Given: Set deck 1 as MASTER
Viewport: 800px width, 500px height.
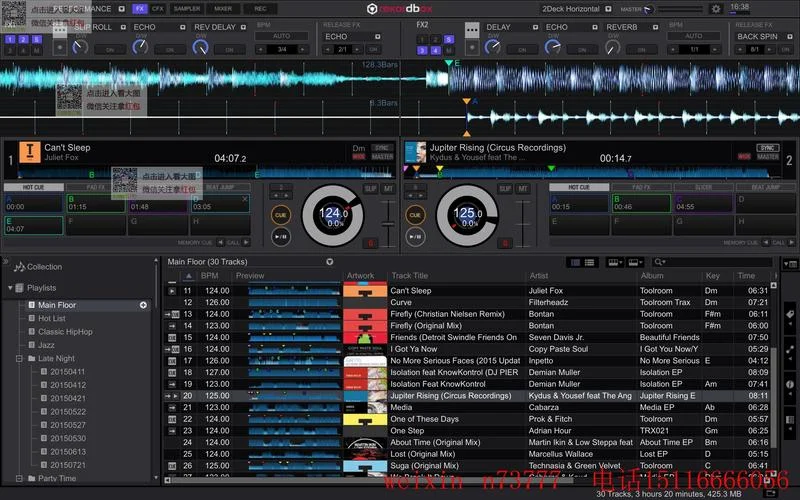Looking at the screenshot, I should (x=382, y=157).
